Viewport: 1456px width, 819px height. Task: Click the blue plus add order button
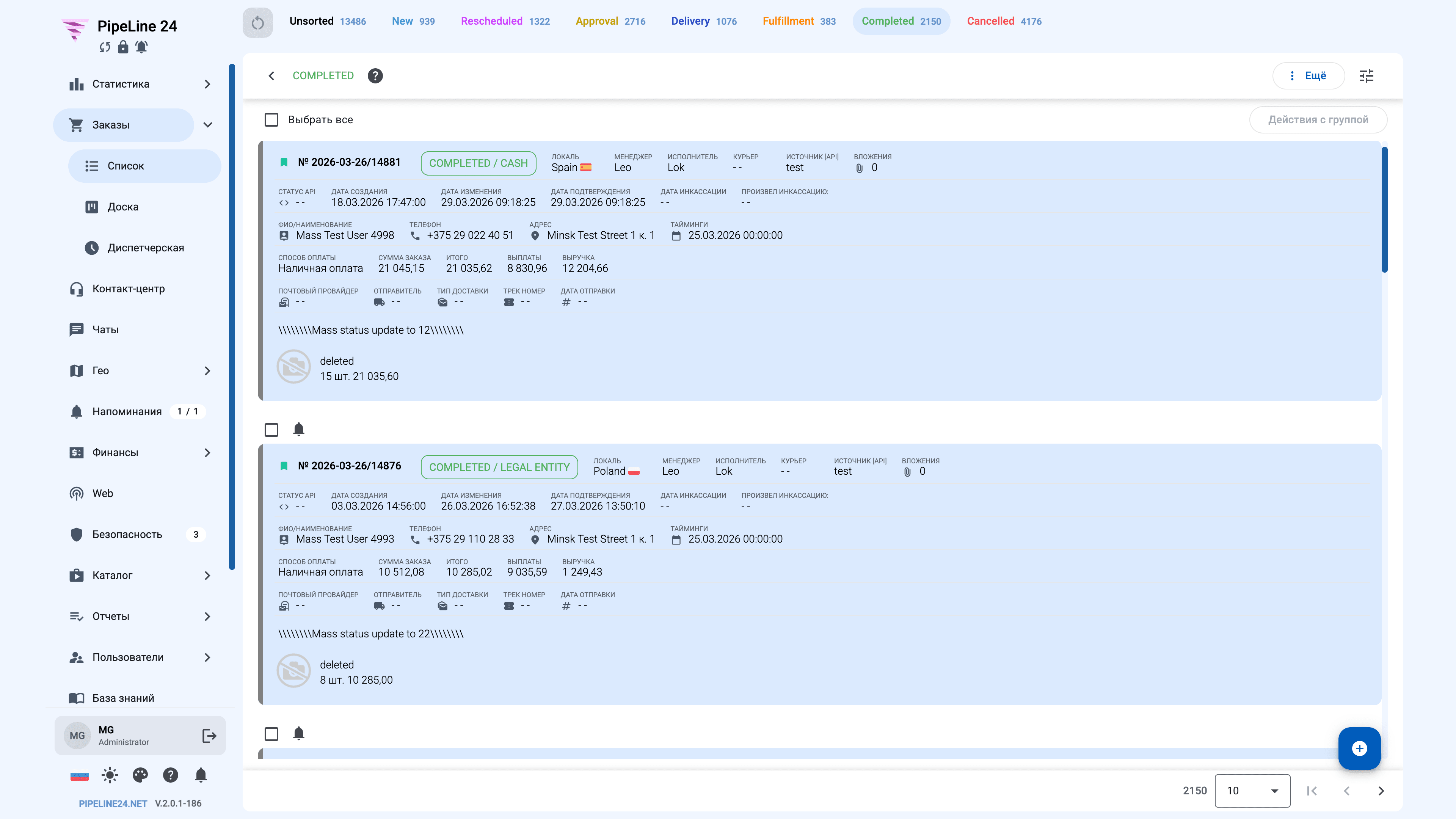1359,748
